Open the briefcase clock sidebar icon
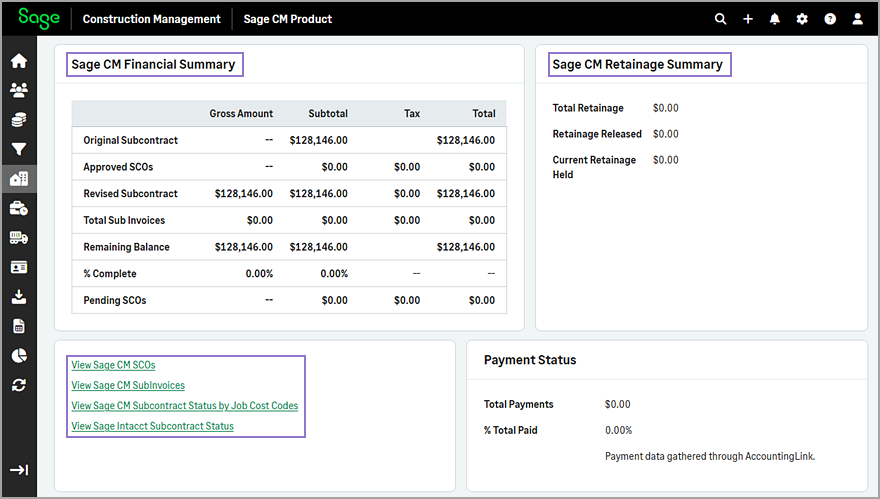The height and width of the screenshot is (499, 880). click(x=19, y=208)
